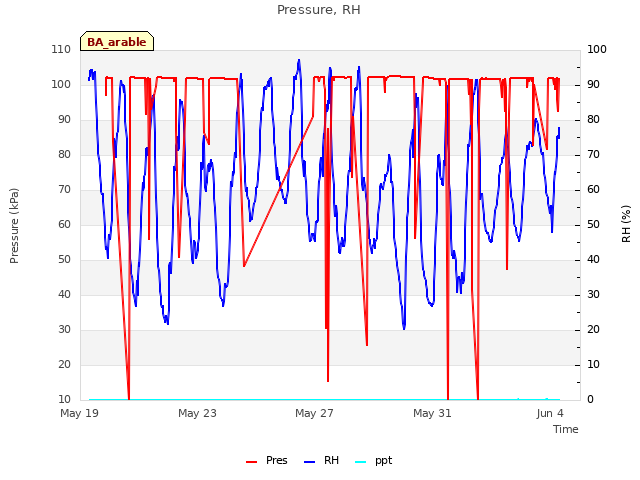640x480 pixels.
Task: Click the 0 value on RH axis
Action: [590, 400]
